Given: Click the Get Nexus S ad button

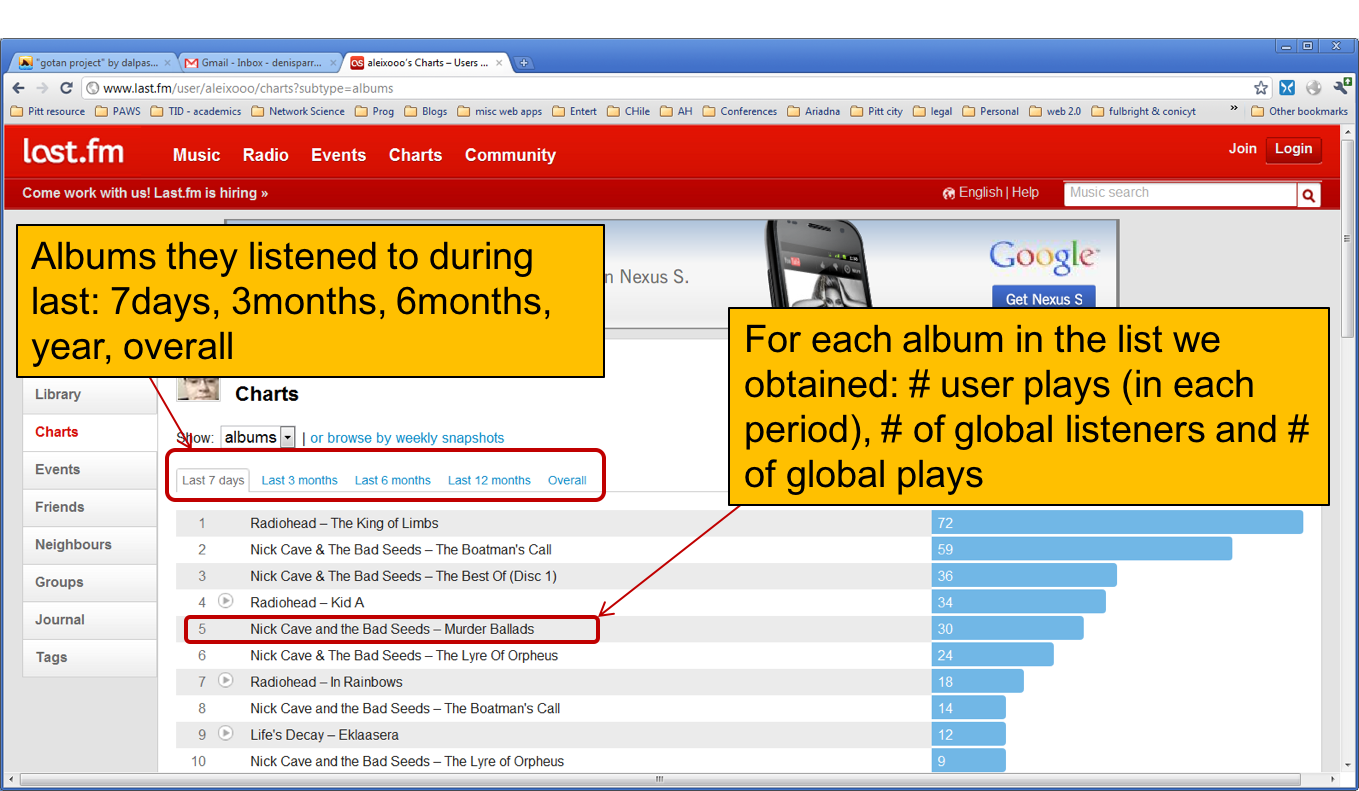Looking at the screenshot, I should pos(1044,299).
